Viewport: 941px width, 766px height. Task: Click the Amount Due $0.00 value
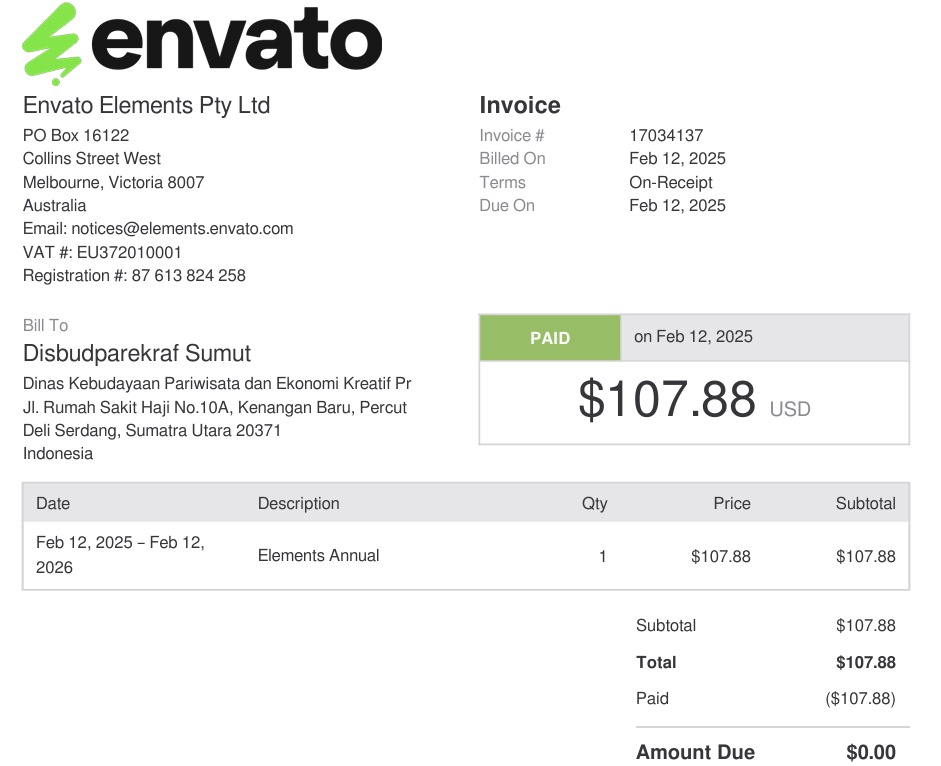coord(870,753)
